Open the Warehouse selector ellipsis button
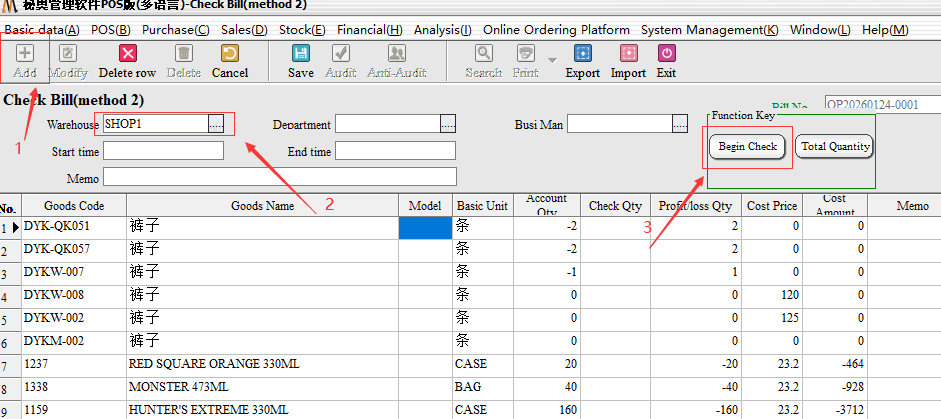Screen dimensions: 941x419 point(216,124)
